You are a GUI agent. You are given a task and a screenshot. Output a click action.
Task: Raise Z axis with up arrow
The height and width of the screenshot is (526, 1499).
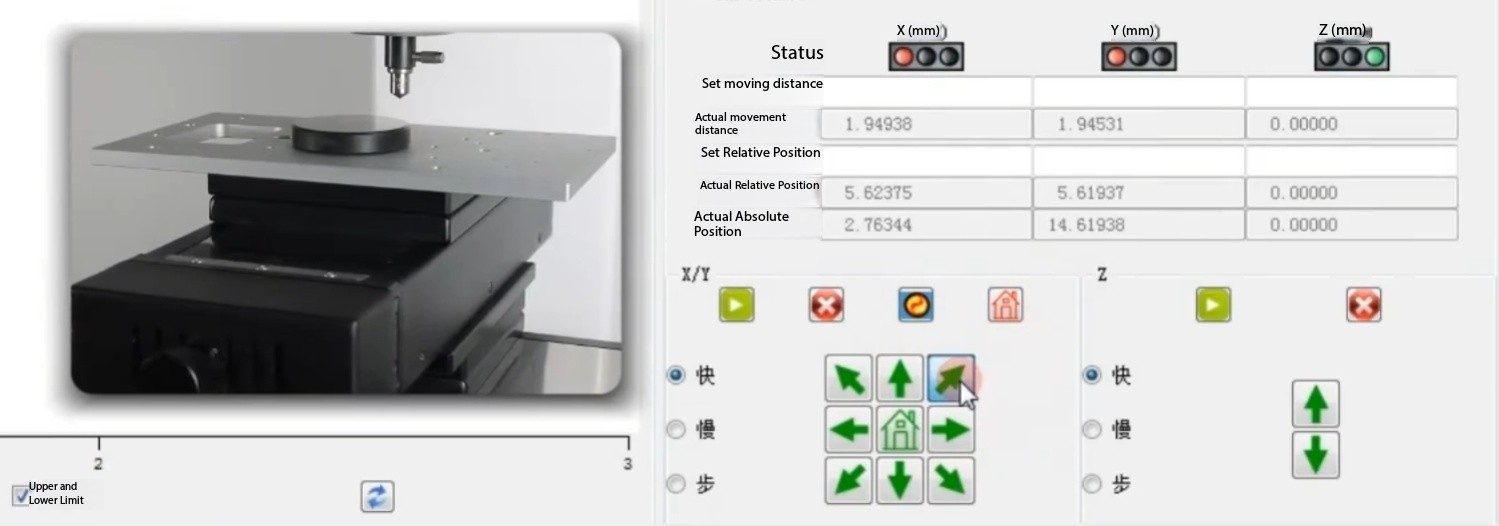1316,403
